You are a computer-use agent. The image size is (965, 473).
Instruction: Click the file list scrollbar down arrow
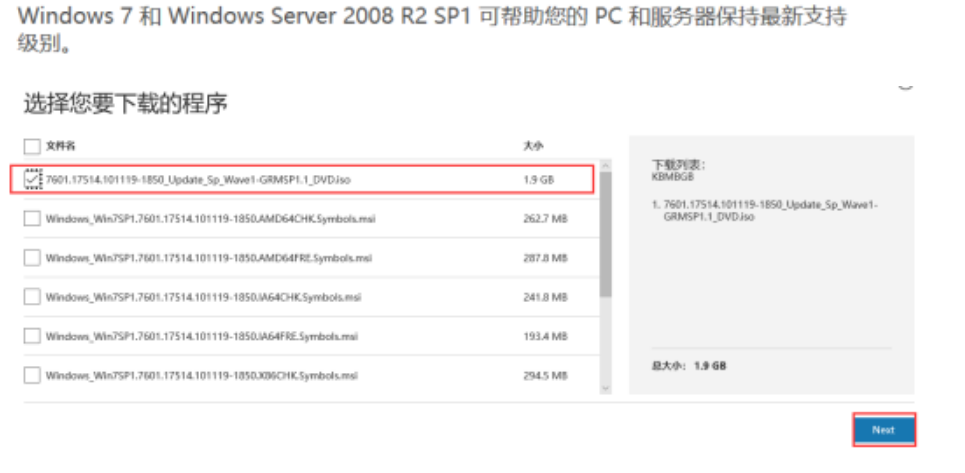[x=605, y=387]
